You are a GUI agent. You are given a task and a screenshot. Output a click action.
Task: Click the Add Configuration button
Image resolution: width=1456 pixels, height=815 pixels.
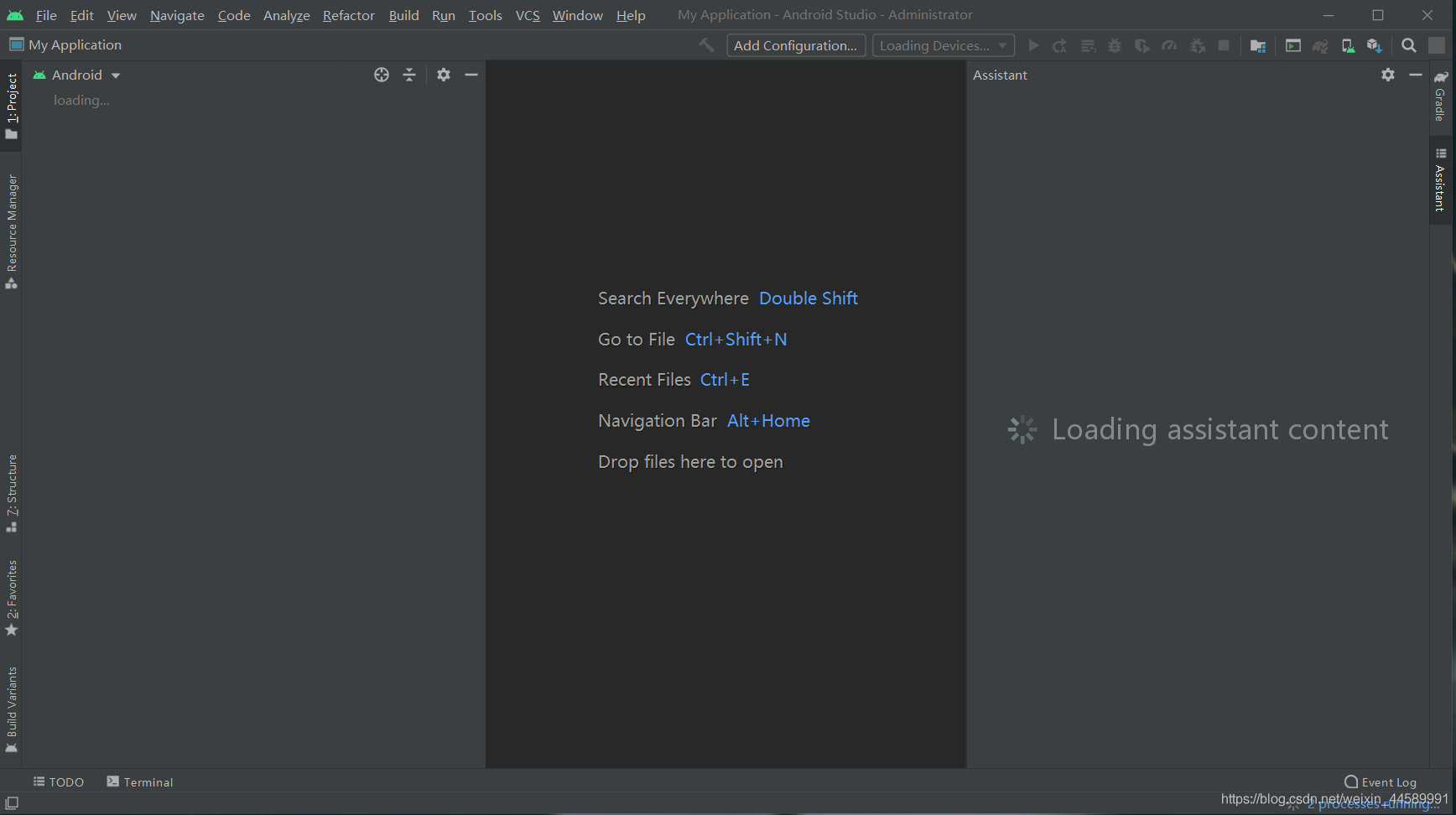[x=795, y=45]
